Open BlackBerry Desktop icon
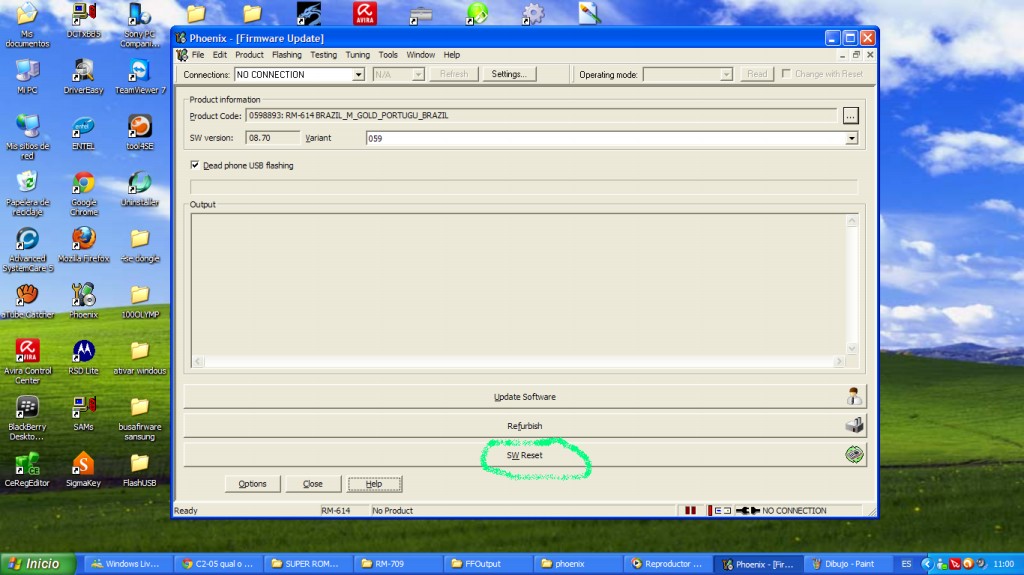This screenshot has width=1024, height=575. pyautogui.click(x=27, y=418)
